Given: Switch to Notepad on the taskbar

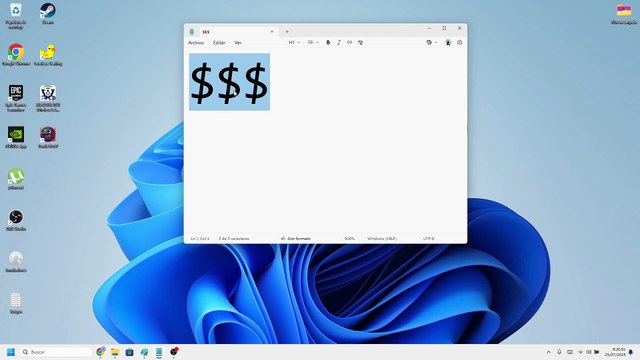Looking at the screenshot, I should [159, 352].
